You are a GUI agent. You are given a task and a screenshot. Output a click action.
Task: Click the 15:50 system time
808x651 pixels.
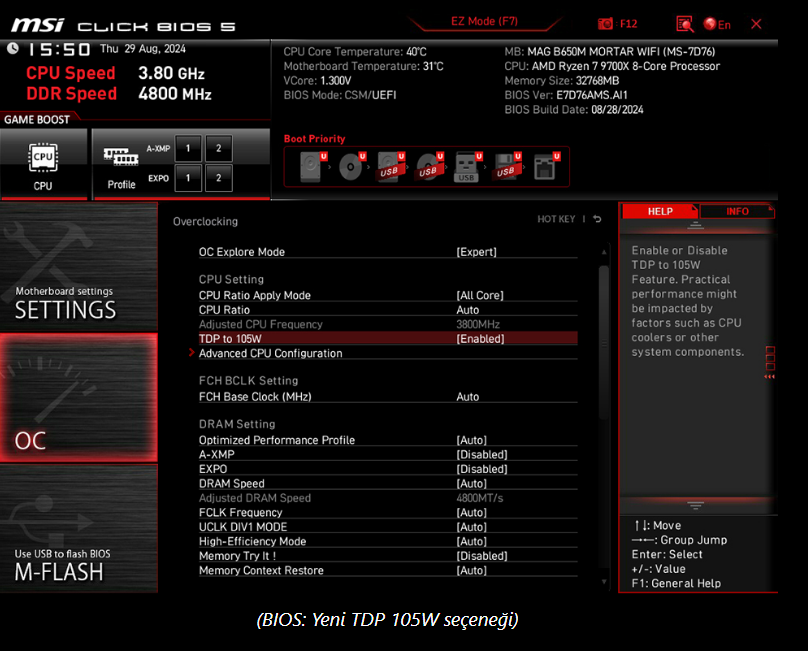point(59,49)
